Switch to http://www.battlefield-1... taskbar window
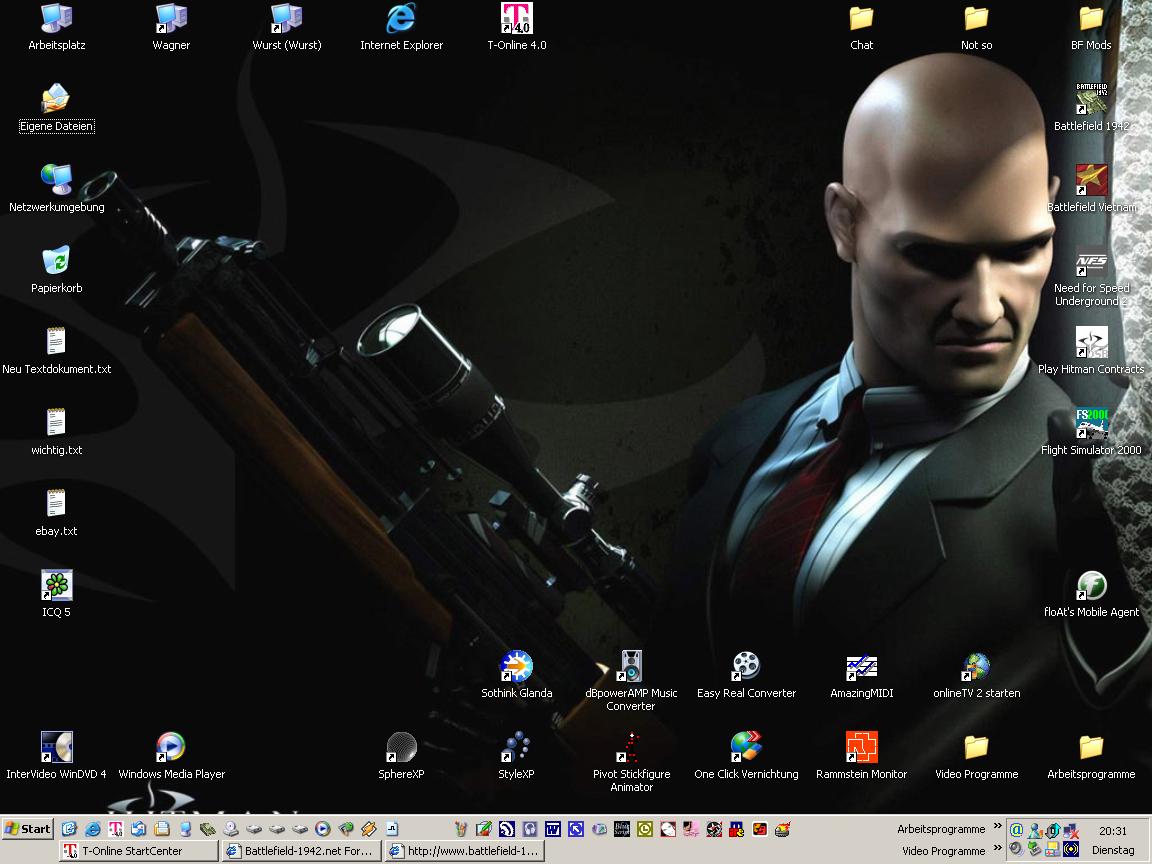 (x=464, y=851)
